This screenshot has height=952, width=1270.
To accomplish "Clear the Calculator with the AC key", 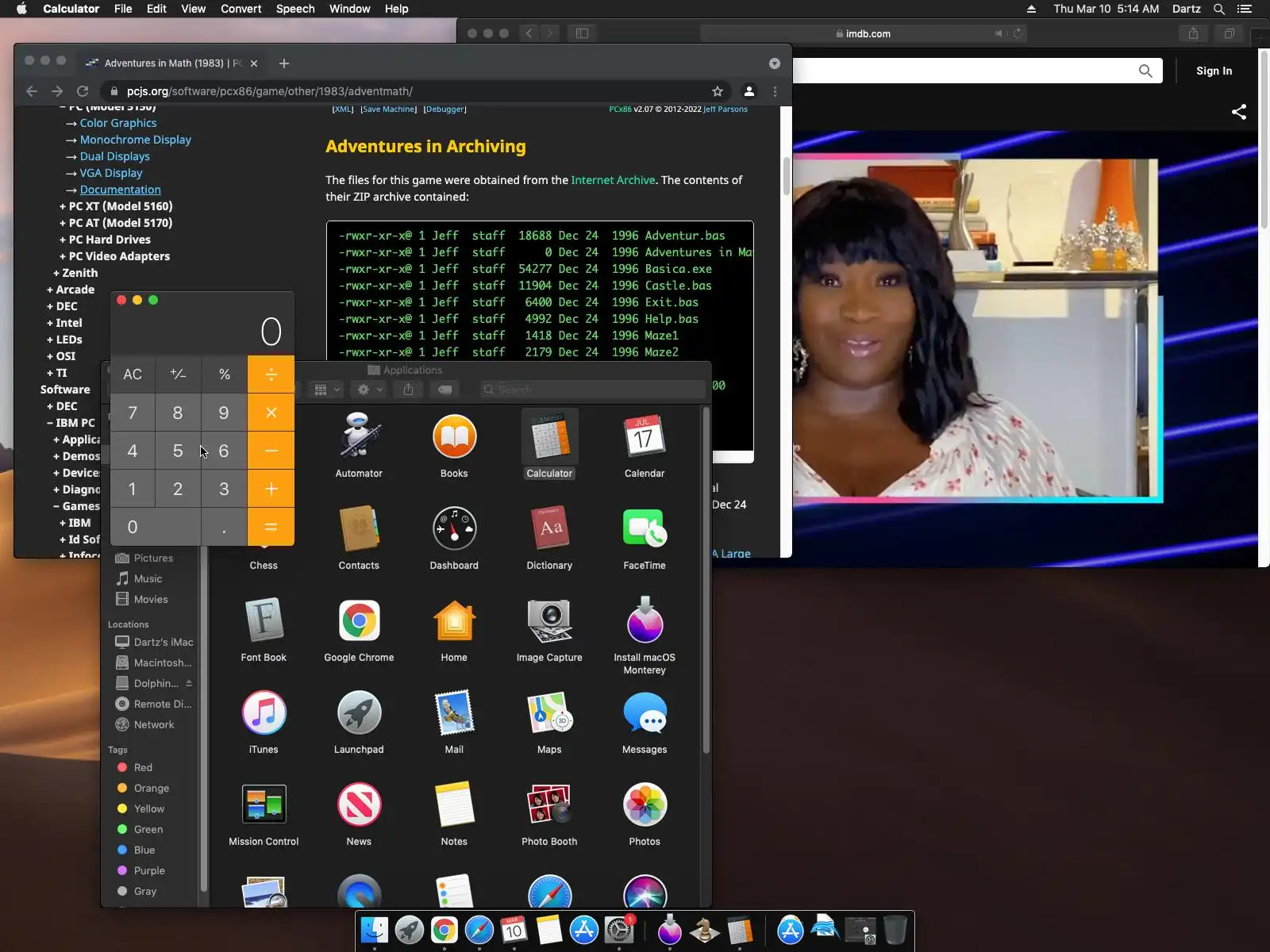I will 133,374.
